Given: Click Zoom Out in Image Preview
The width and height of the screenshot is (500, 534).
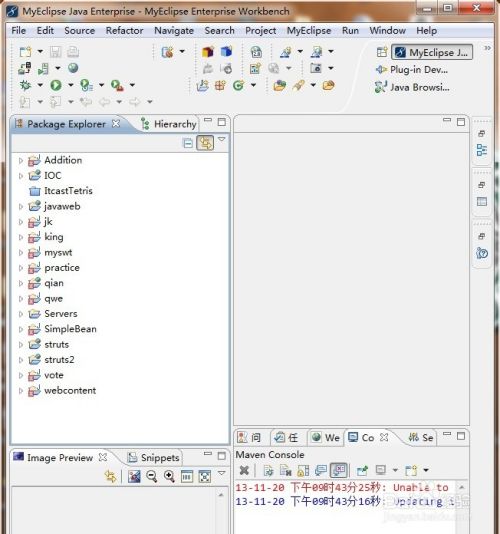Looking at the screenshot, I should click(x=152, y=476).
